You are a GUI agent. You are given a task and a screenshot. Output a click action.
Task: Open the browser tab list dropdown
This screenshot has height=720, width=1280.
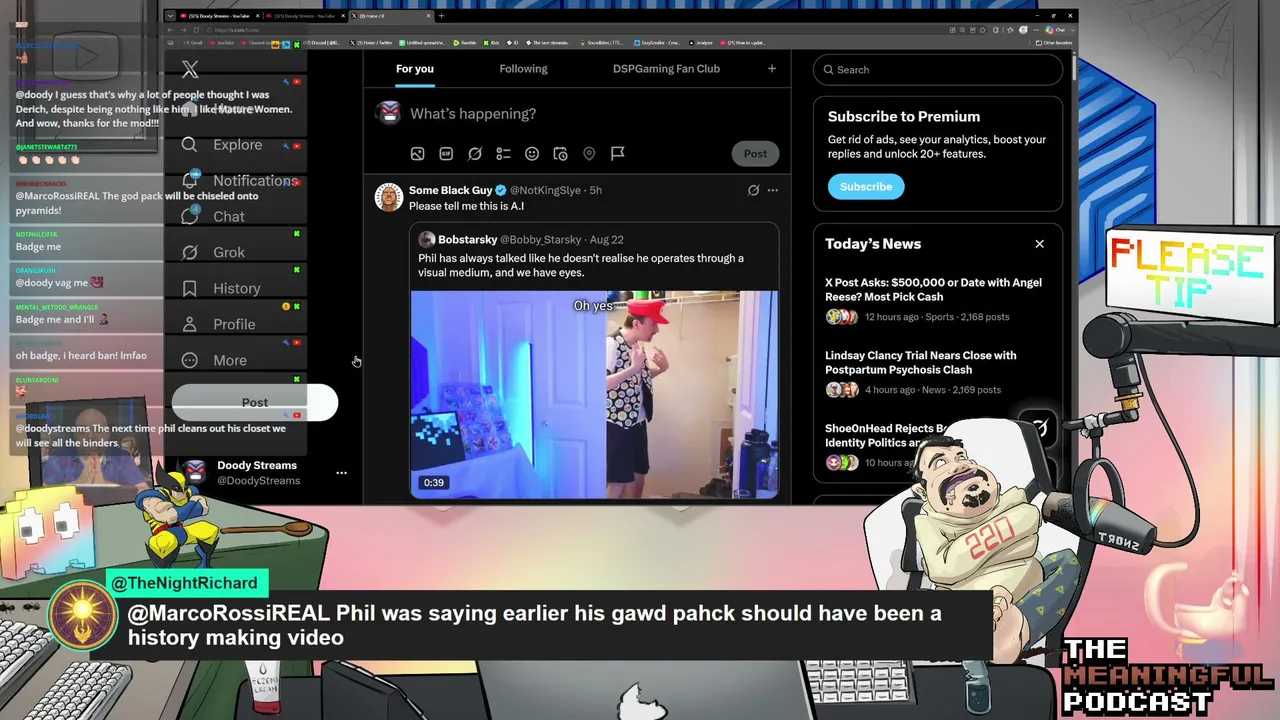tap(170, 16)
